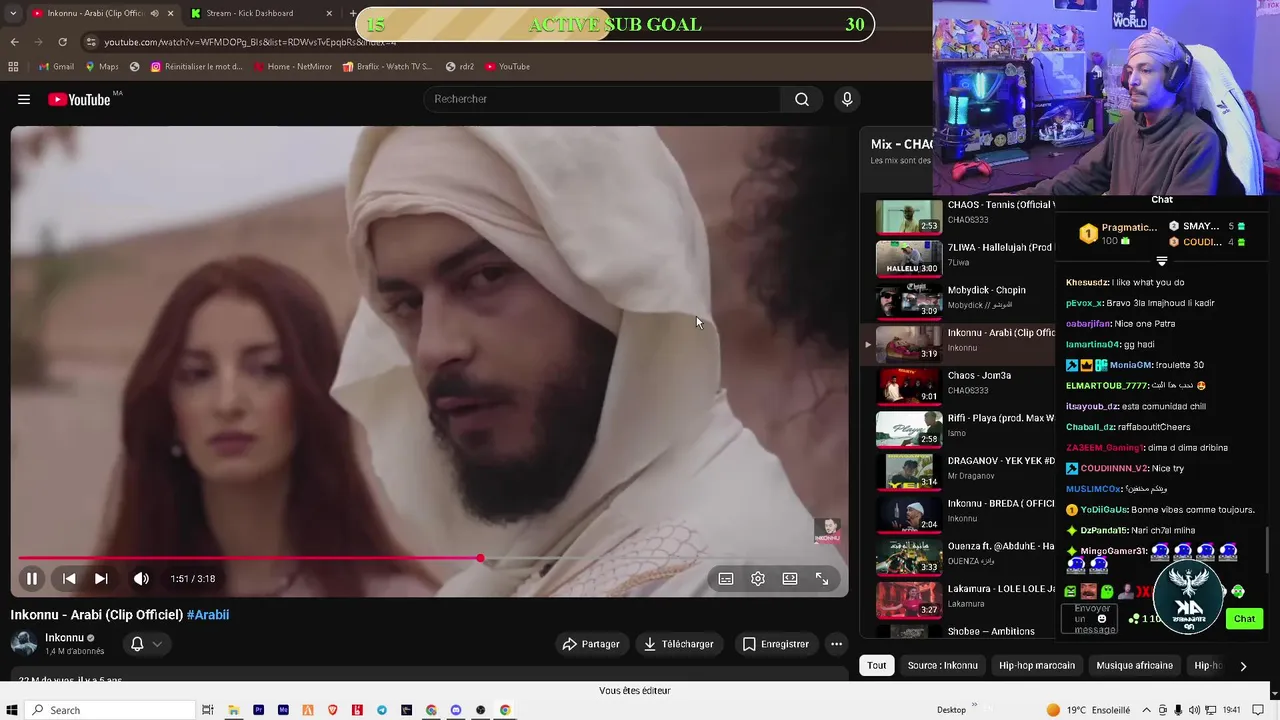The image size is (1280, 720).
Task: Open the Inkonnu channel avatar
Action: (24, 643)
